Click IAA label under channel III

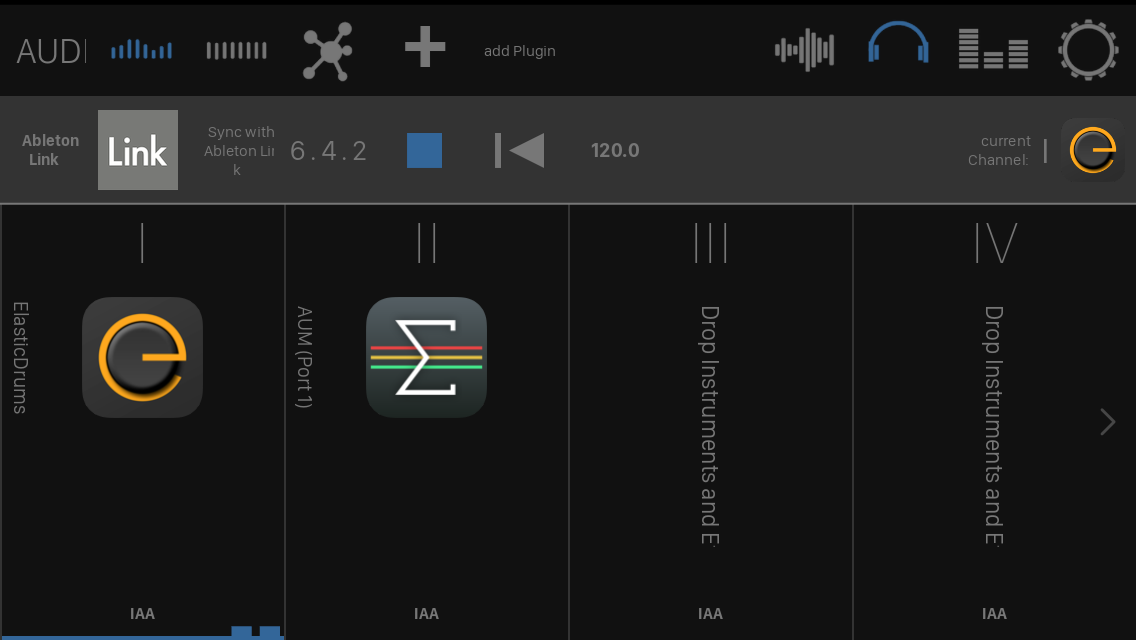[x=710, y=614]
